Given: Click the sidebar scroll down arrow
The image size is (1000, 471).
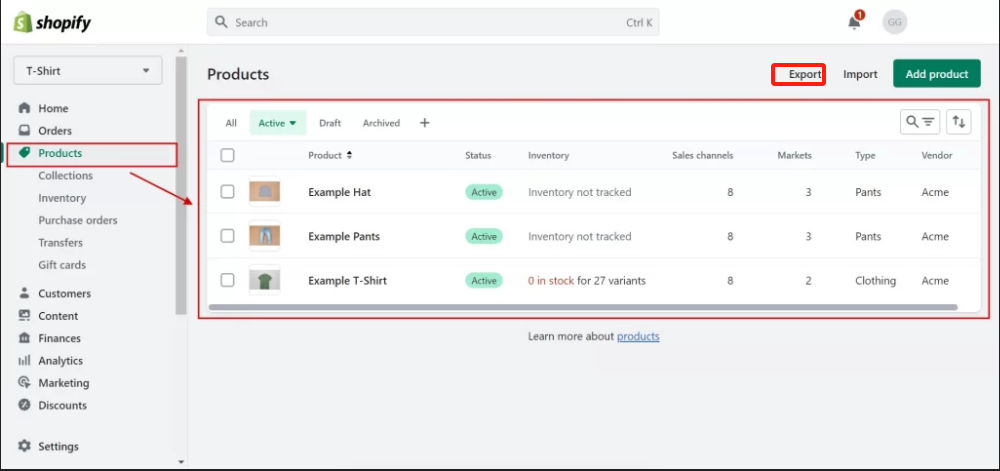Looking at the screenshot, I should (181, 462).
